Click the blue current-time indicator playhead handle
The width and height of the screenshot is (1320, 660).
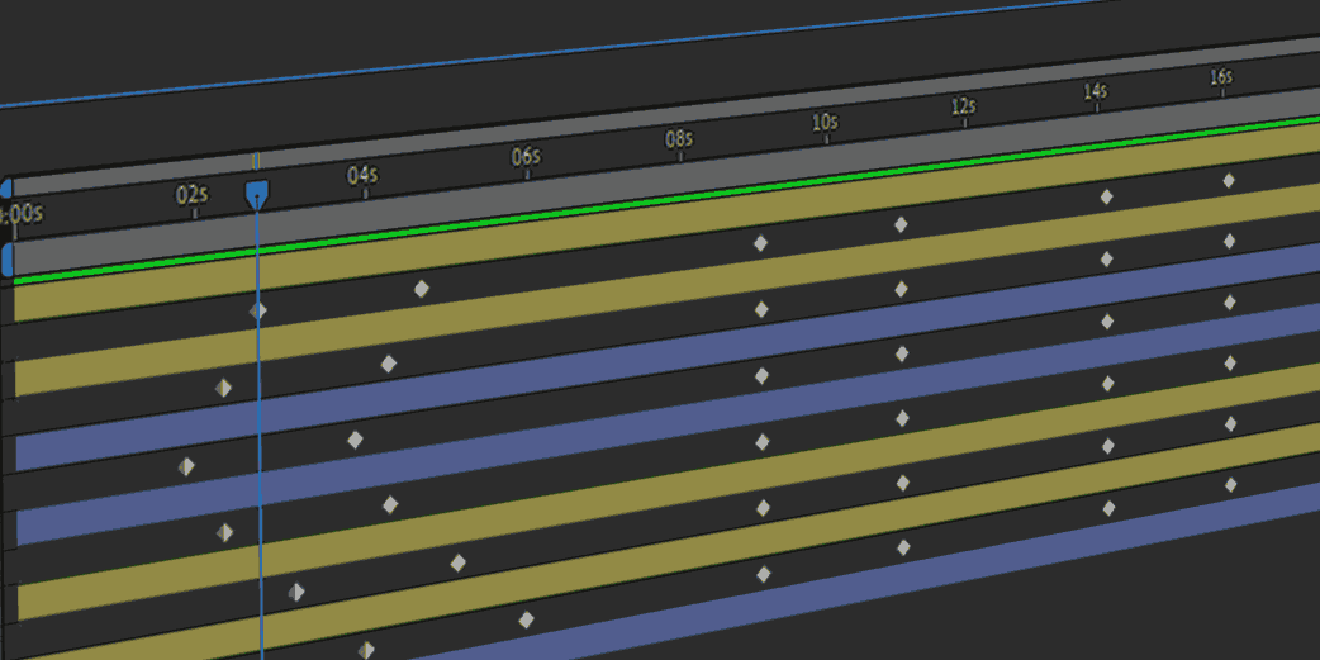[x=257, y=194]
